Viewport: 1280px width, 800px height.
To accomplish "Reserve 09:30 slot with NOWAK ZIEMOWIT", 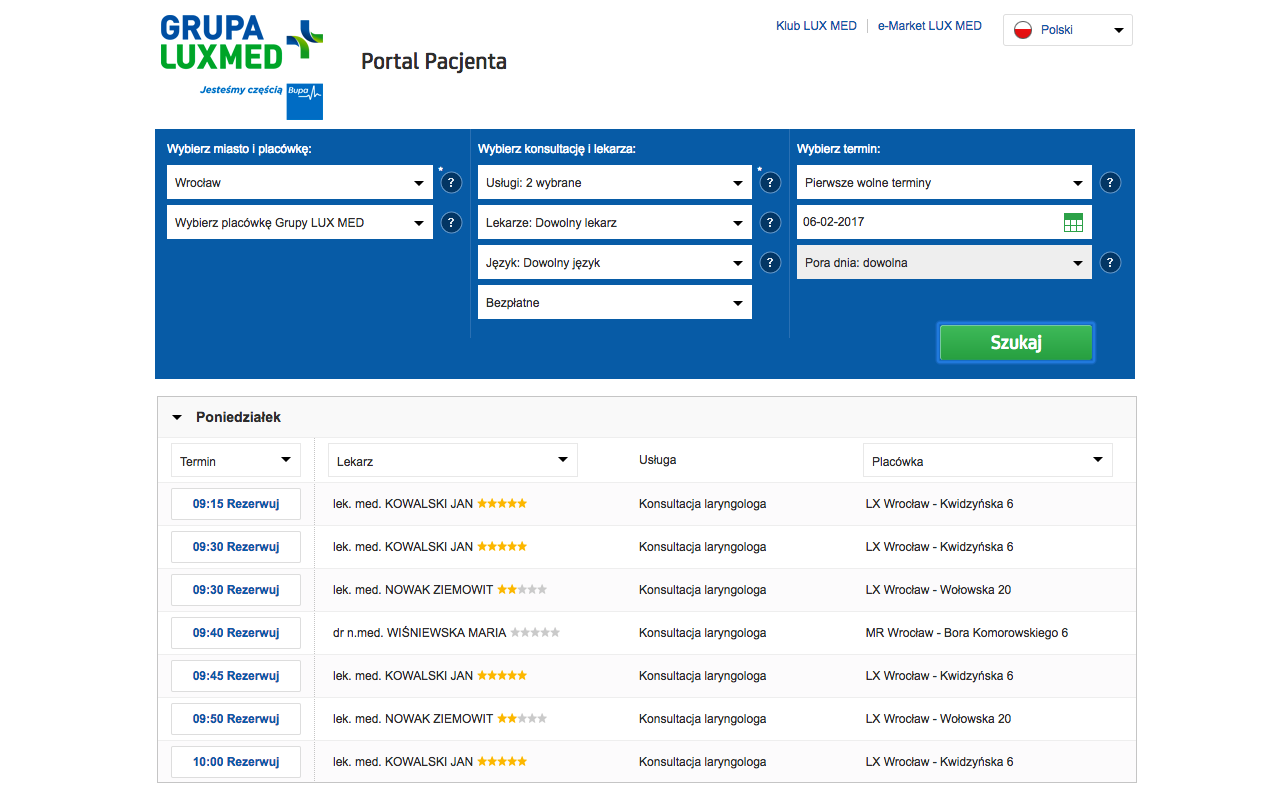I will [236, 590].
